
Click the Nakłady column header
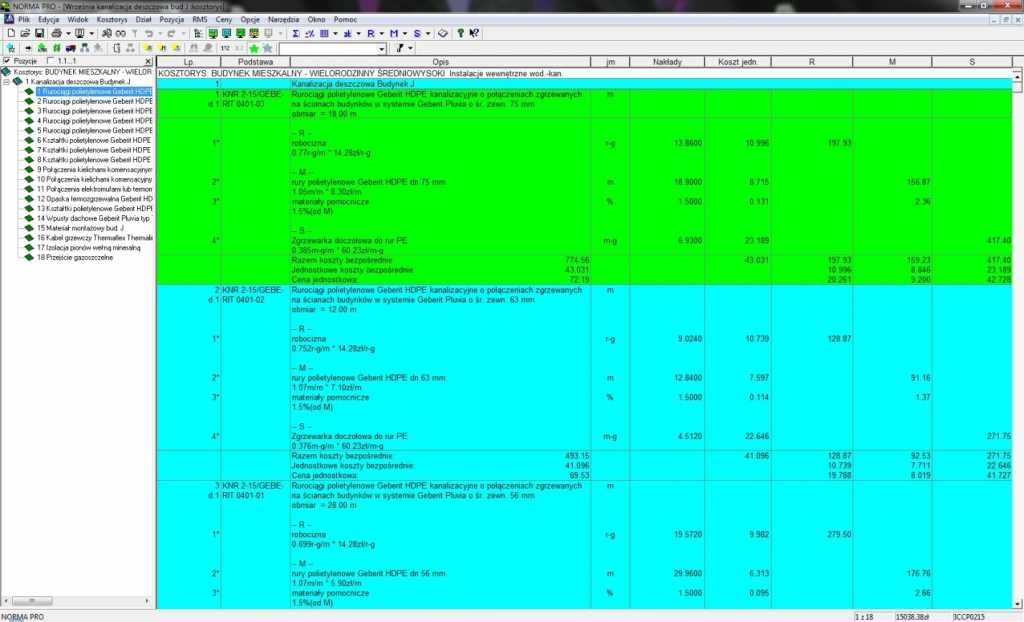click(x=667, y=62)
